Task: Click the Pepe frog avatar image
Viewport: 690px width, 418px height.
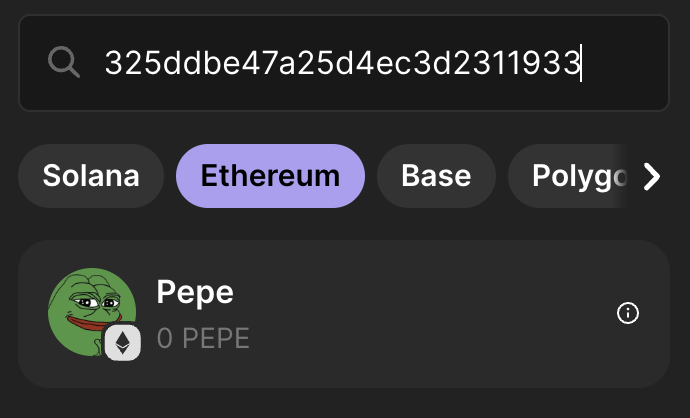Action: [92, 312]
